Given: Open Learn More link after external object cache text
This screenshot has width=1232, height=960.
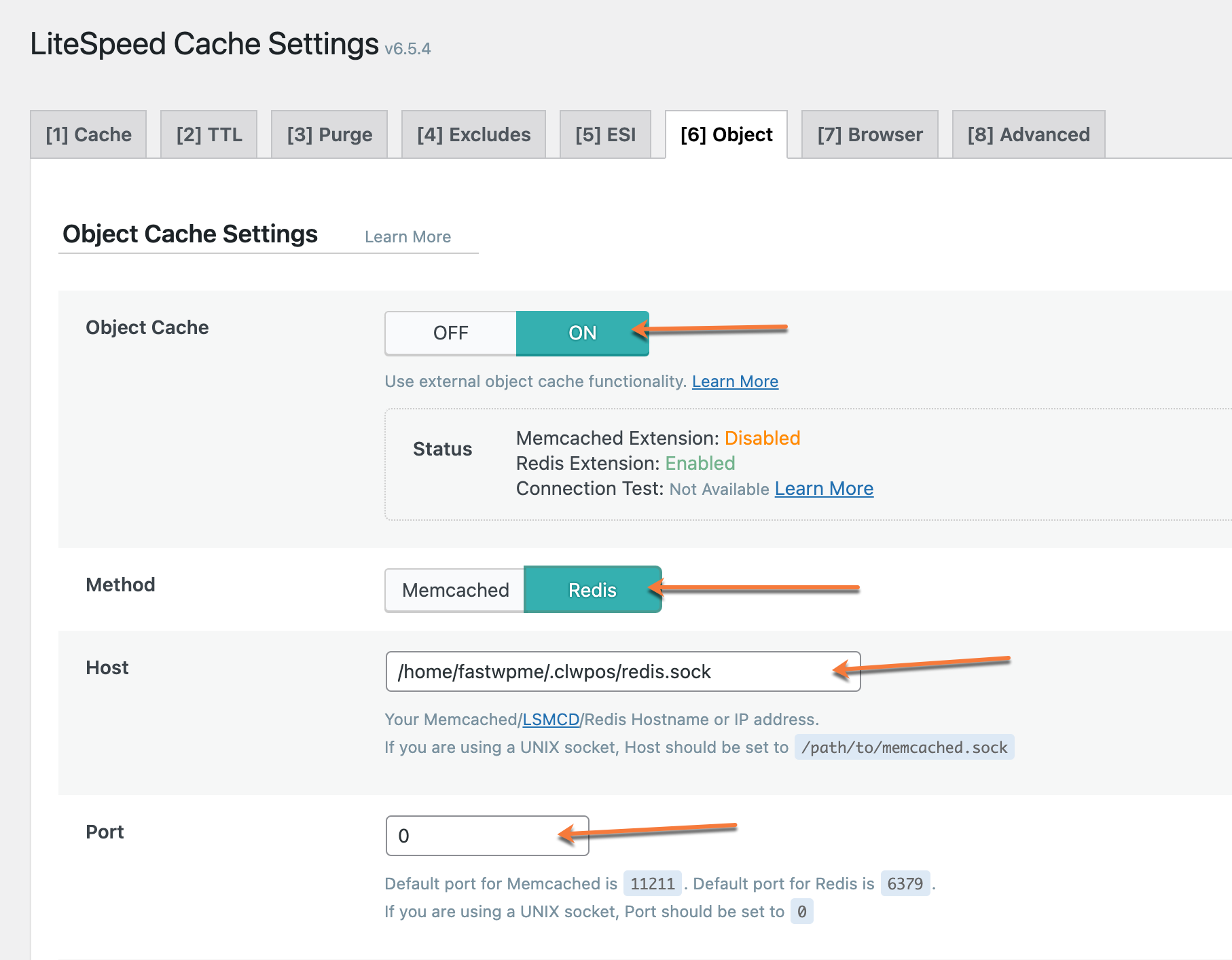Looking at the screenshot, I should [735, 382].
